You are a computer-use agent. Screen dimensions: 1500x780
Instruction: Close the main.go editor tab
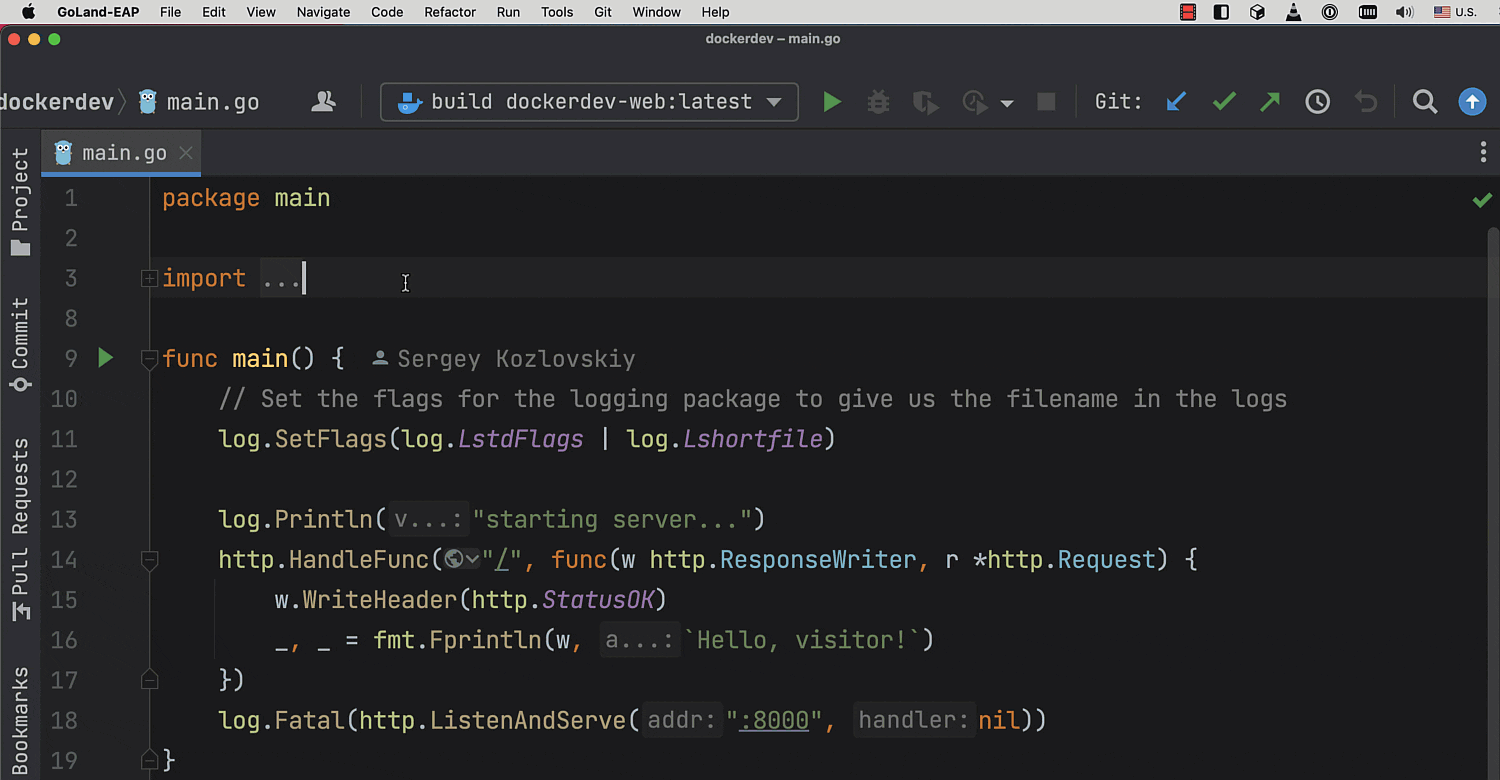tap(185, 153)
